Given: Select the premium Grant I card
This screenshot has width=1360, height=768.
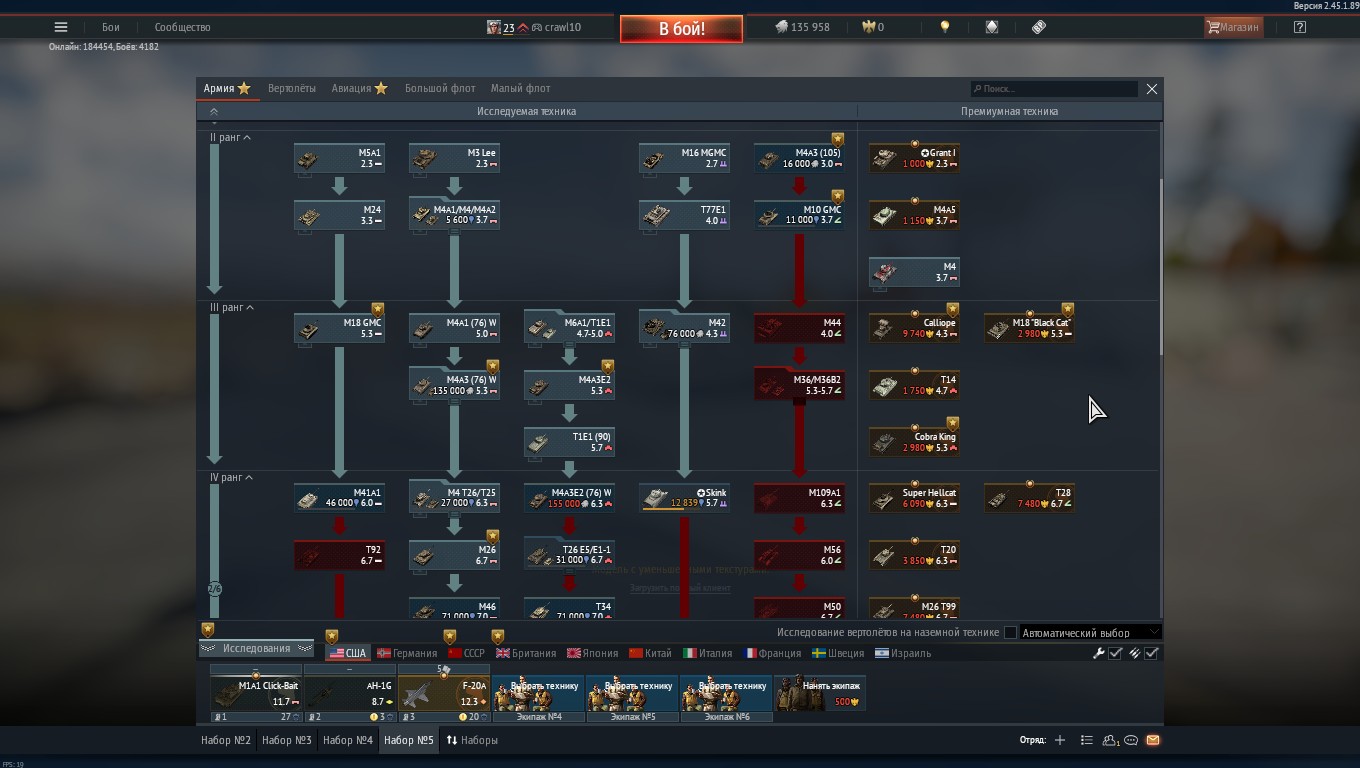Looking at the screenshot, I should (x=914, y=158).
